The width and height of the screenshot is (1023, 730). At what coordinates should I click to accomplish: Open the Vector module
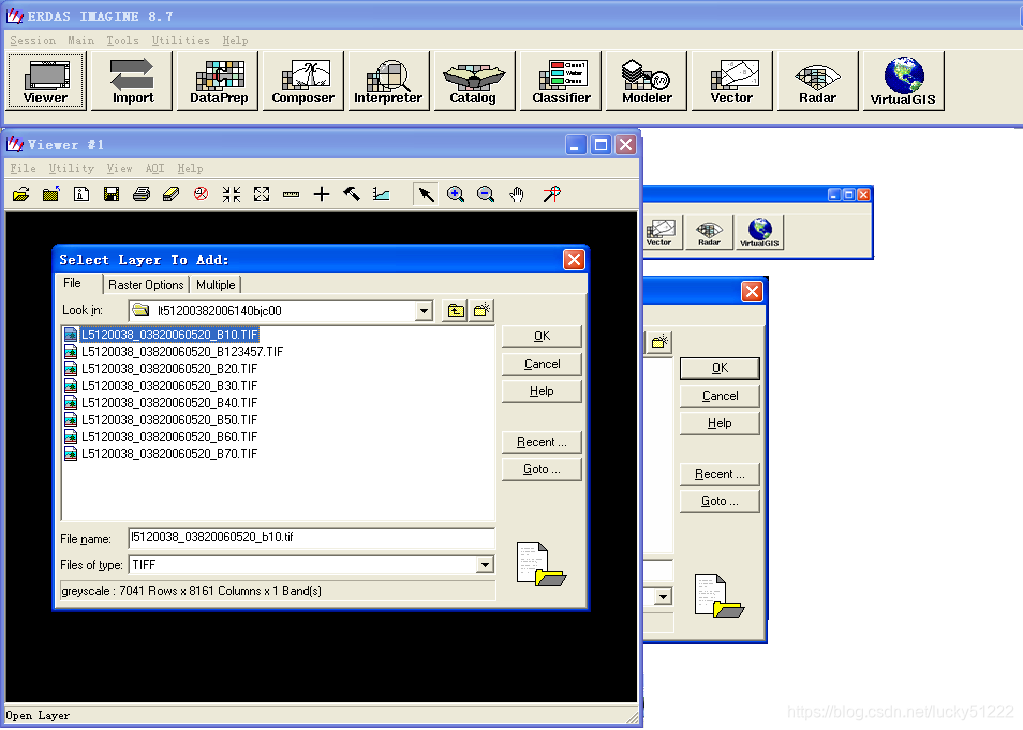[x=732, y=82]
